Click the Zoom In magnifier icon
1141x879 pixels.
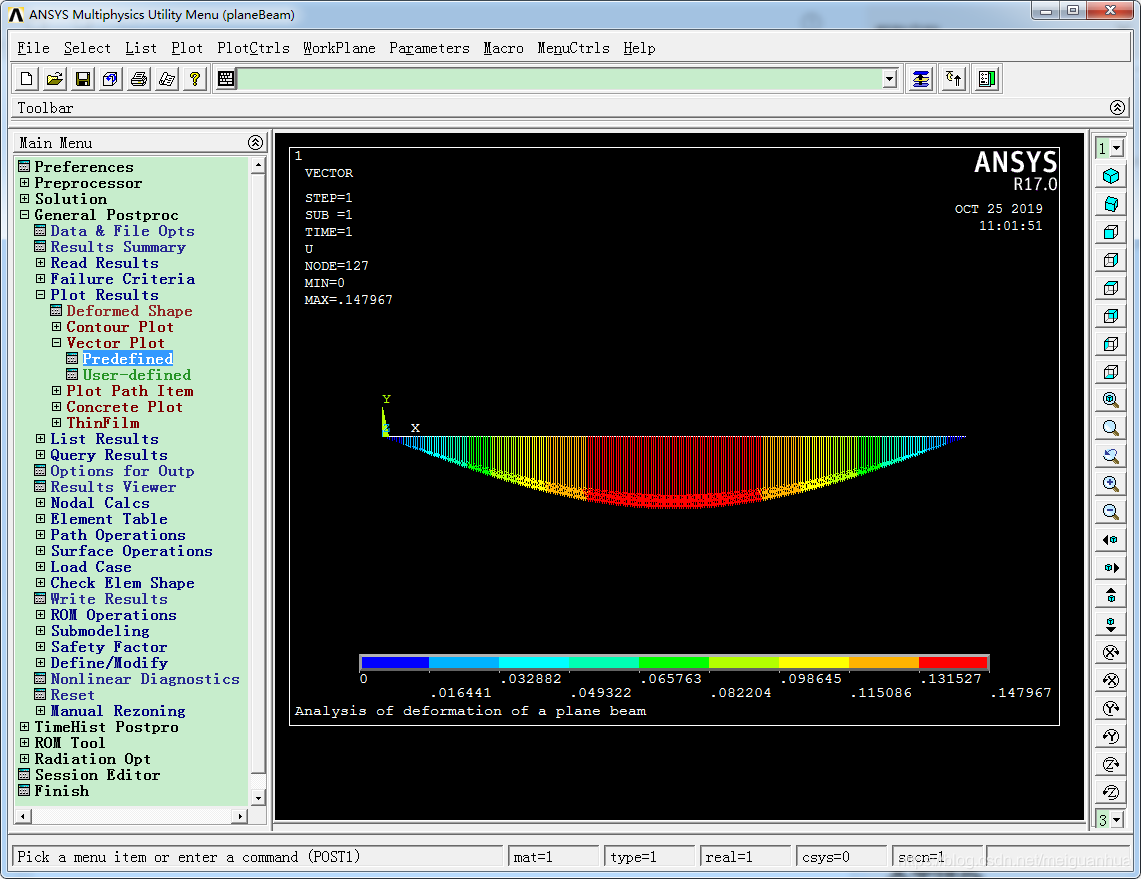coord(1110,484)
